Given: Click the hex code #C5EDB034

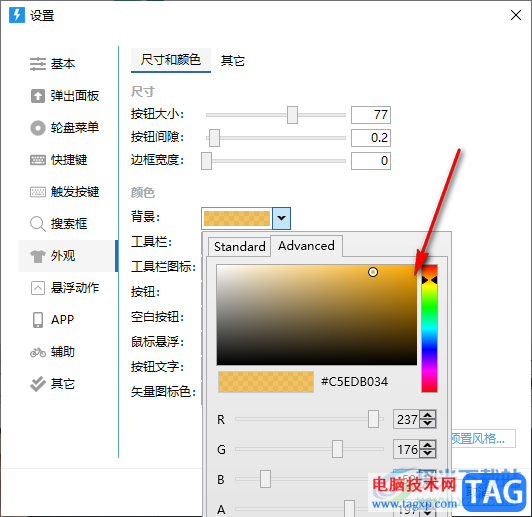Looking at the screenshot, I should pyautogui.click(x=354, y=382).
